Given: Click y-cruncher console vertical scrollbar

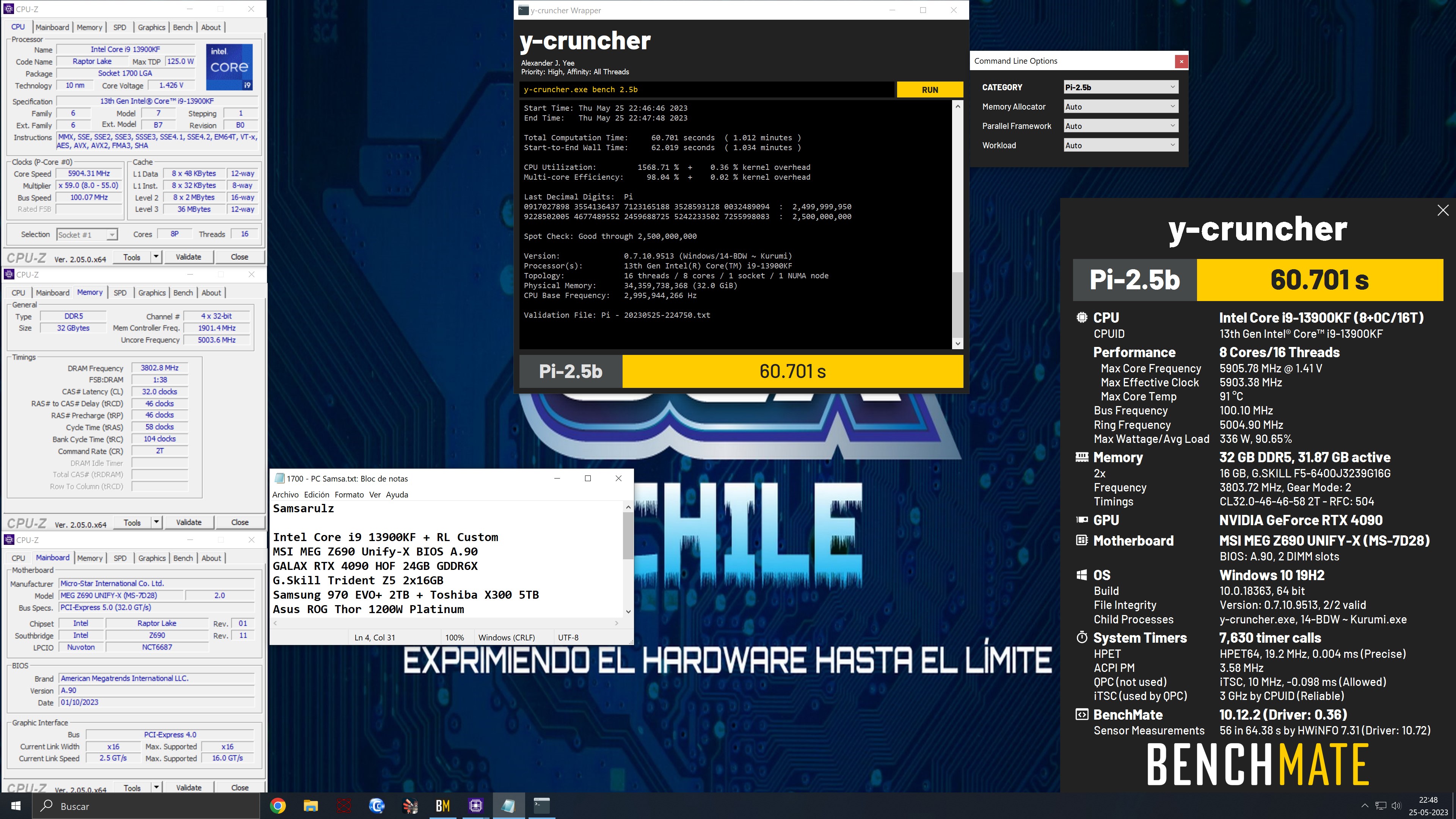Looking at the screenshot, I should 957,224.
